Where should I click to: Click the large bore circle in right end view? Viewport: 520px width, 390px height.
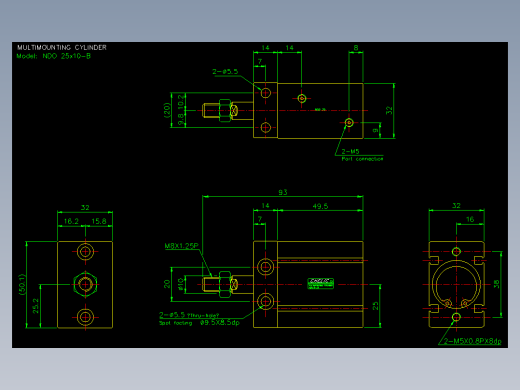click(x=456, y=284)
